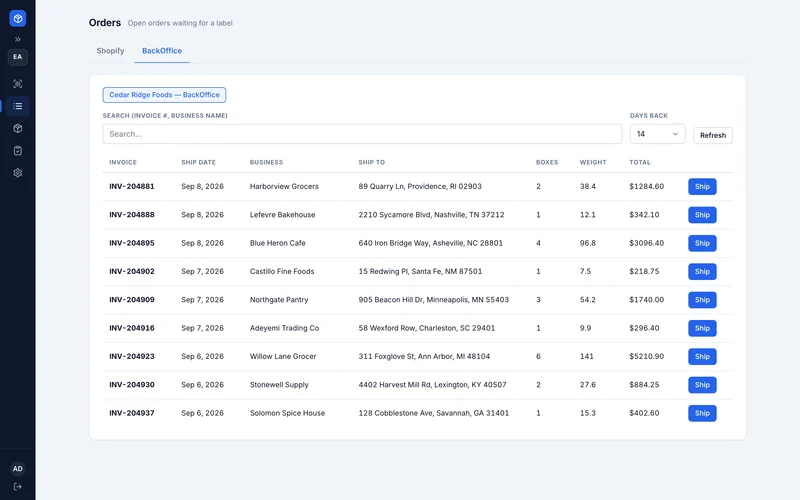This screenshot has height=500, width=800.
Task: Ship invoice INV-204888
Action: pyautogui.click(x=702, y=215)
